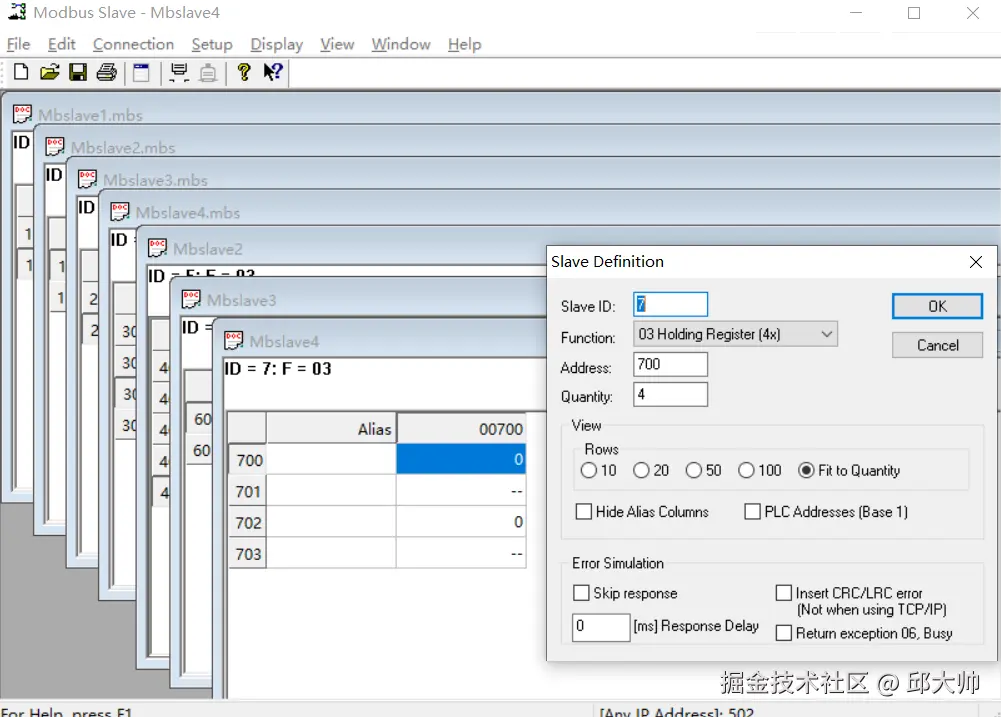Click the Modbus Slave app icon in title bar
The height and width of the screenshot is (717, 1001).
[x=17, y=11]
